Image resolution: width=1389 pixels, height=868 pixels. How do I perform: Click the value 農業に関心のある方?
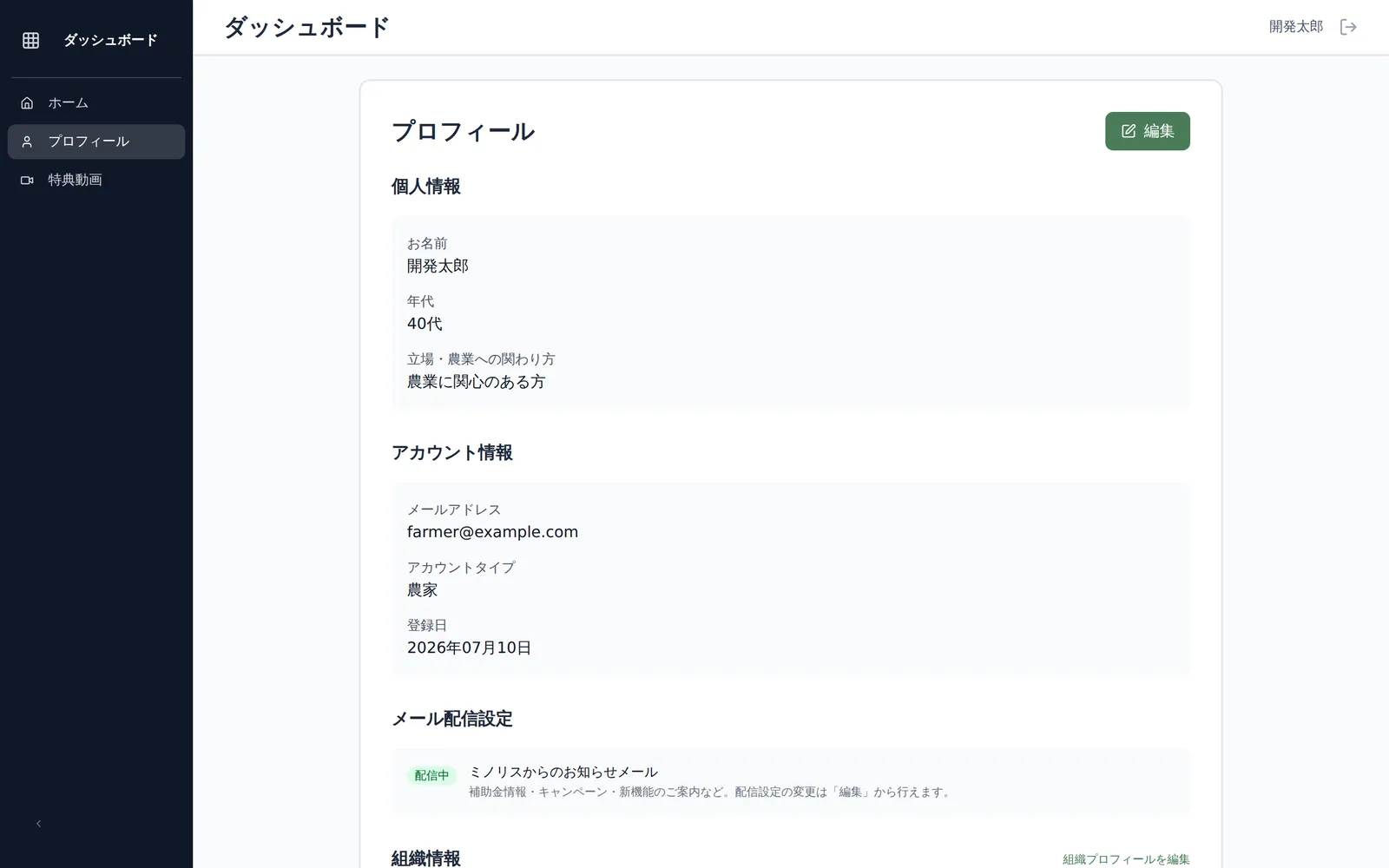pyautogui.click(x=476, y=382)
